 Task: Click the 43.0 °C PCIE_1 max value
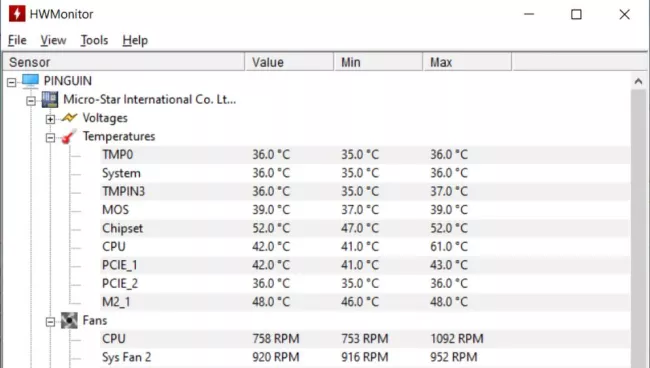click(449, 265)
